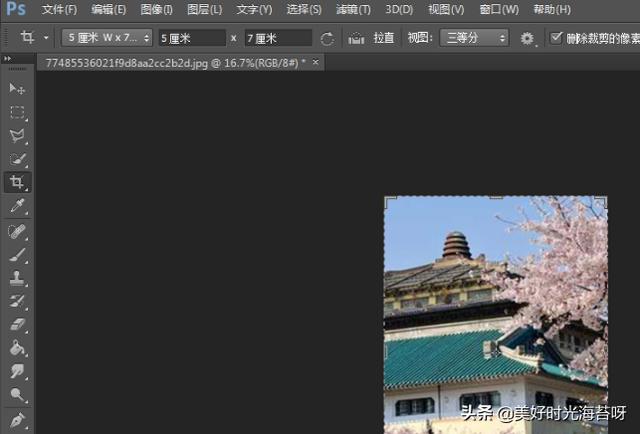Select the Rectangular Marquee tool
The image size is (640, 434).
pos(17,113)
